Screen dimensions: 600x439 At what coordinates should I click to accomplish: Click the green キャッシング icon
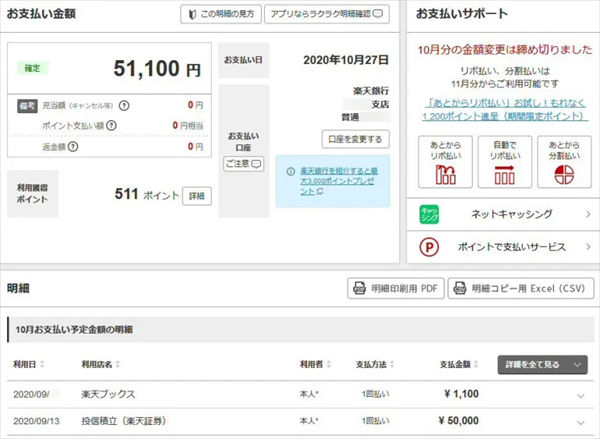[429, 214]
